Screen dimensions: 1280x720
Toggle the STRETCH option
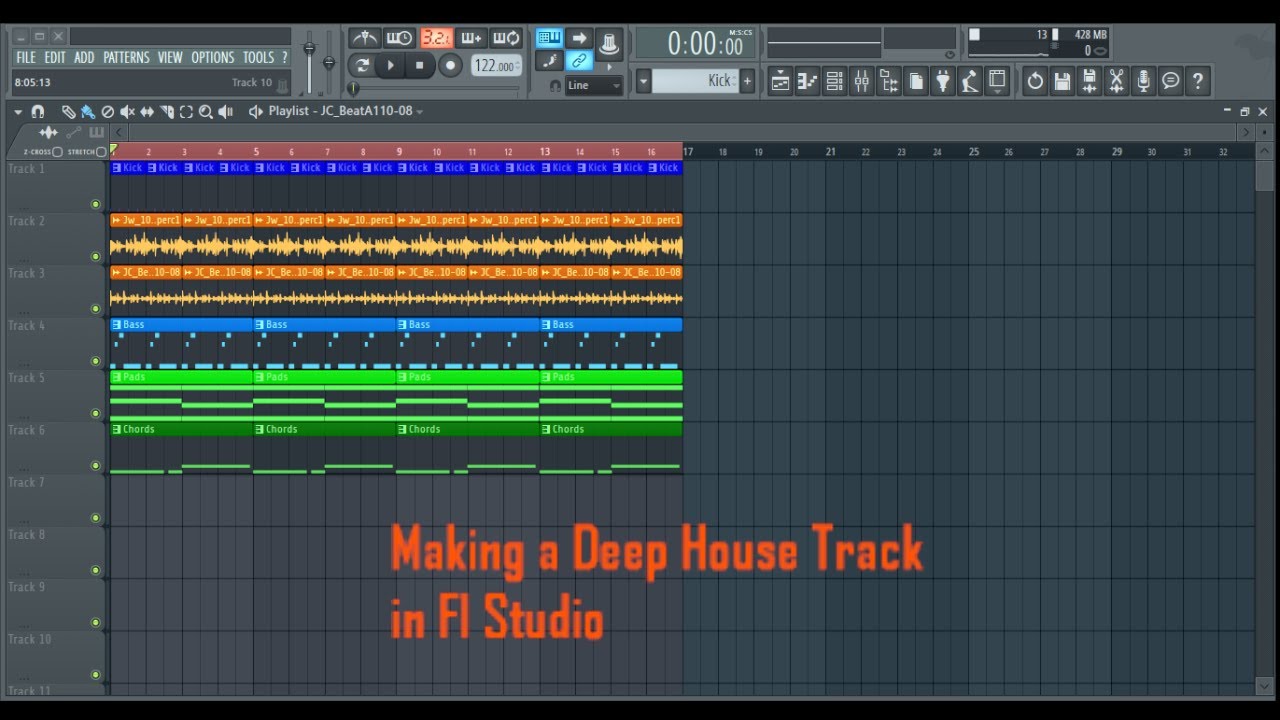pyautogui.click(x=102, y=152)
